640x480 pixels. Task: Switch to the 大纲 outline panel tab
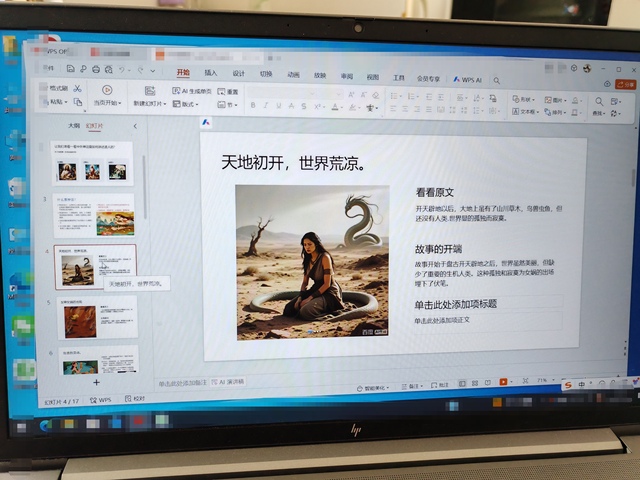[x=73, y=126]
